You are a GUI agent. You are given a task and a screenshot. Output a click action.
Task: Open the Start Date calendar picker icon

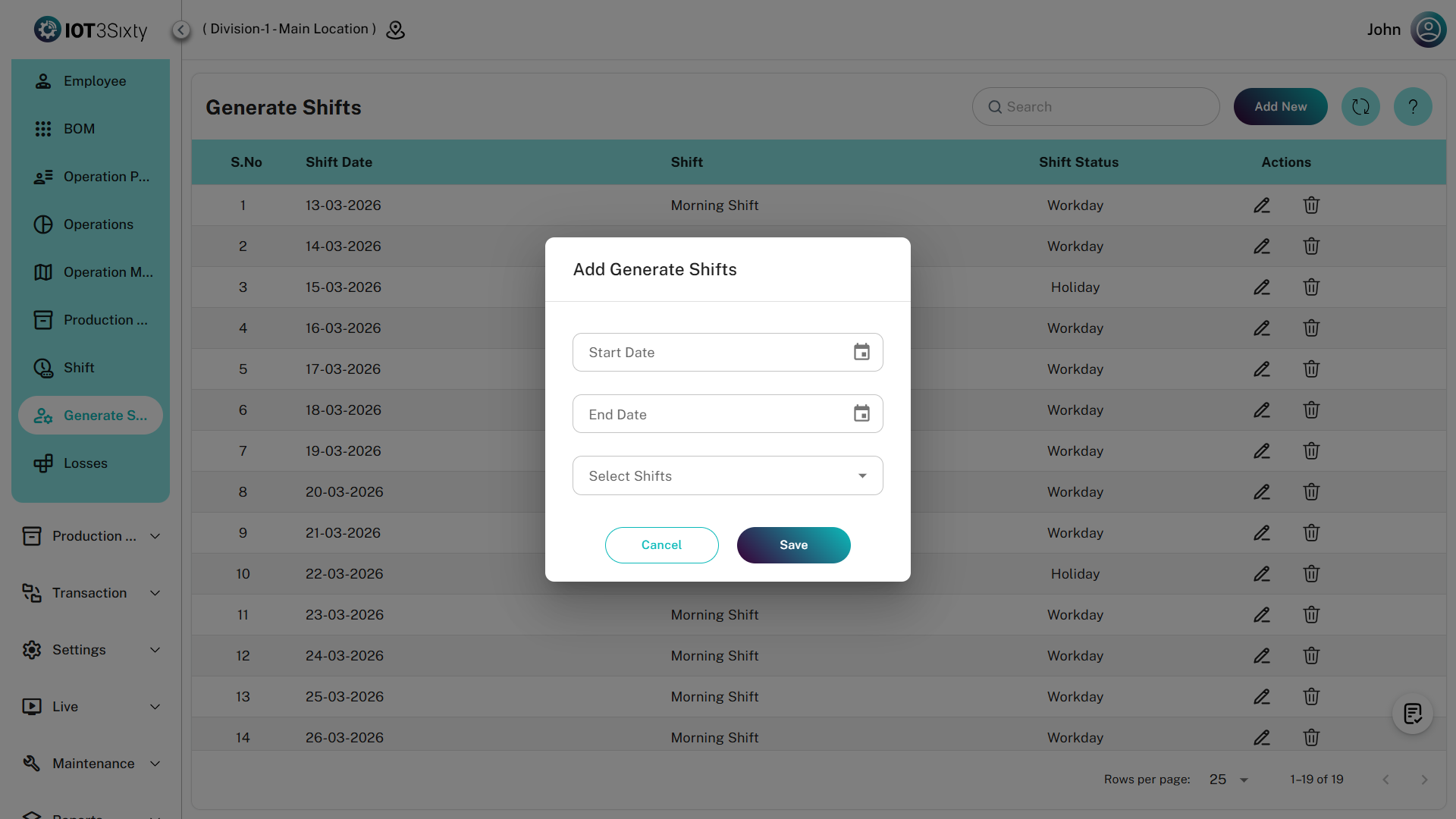(861, 352)
